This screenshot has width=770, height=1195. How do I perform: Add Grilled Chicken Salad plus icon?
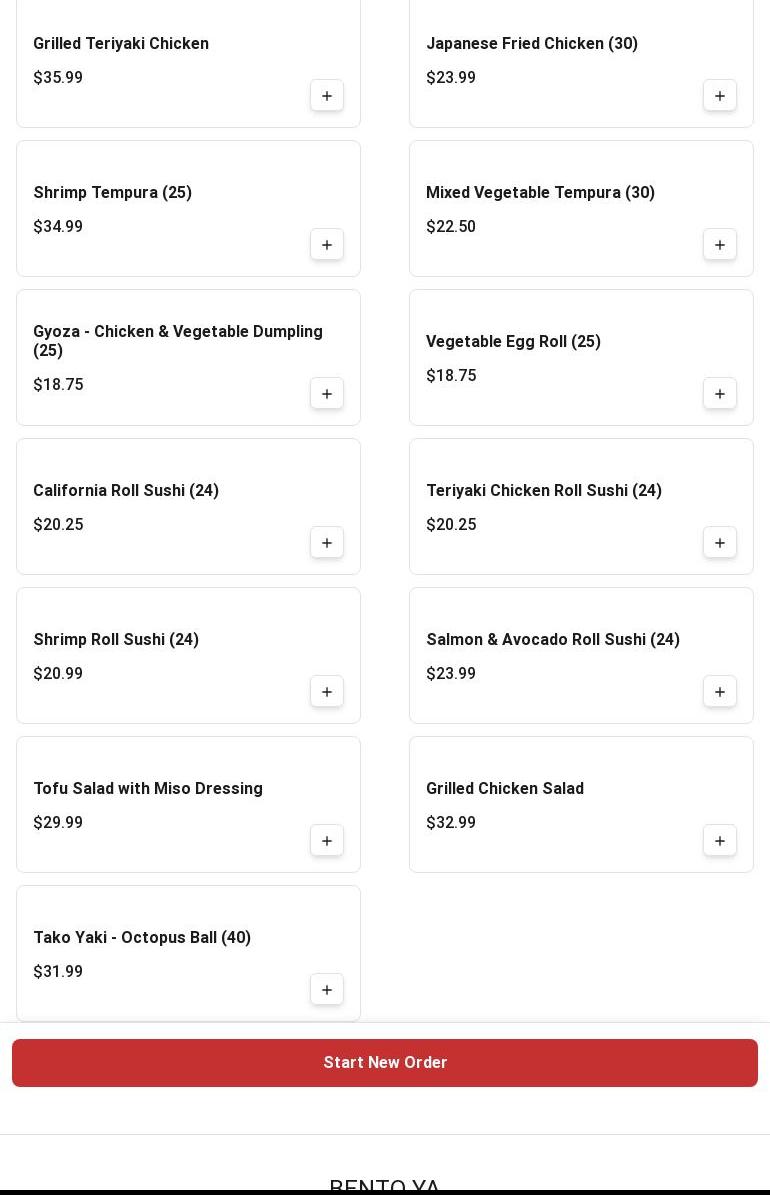coord(719,841)
